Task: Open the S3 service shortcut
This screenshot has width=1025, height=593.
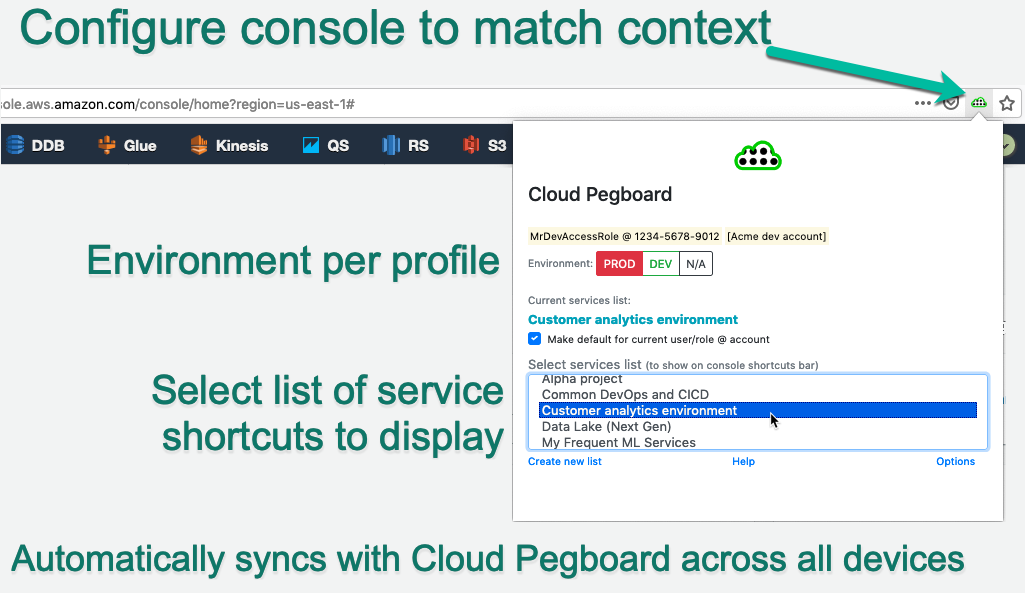Action: pyautogui.click(x=484, y=145)
